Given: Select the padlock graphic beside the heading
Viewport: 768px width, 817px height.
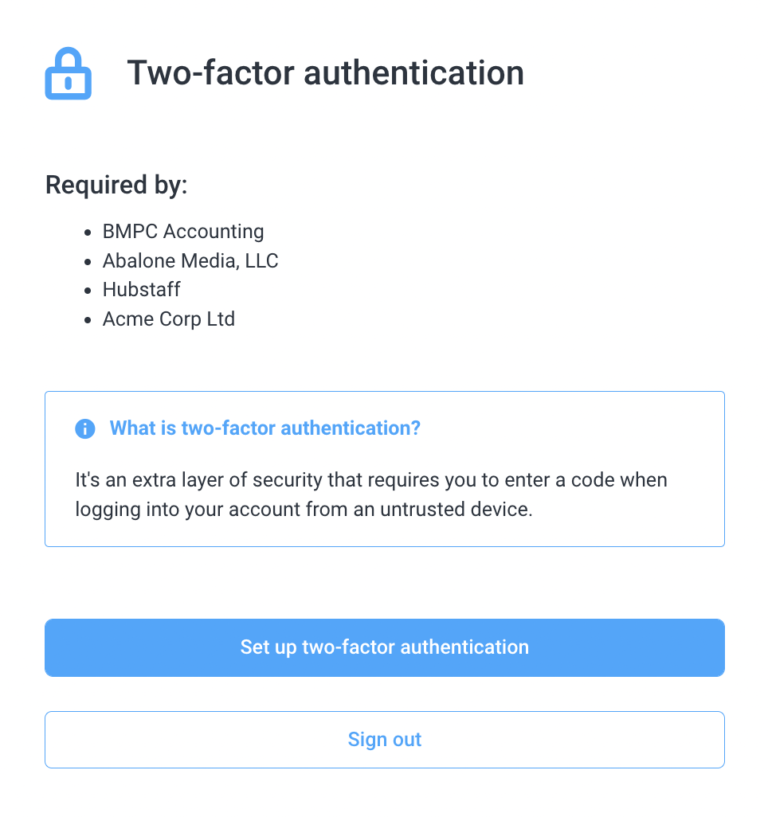Looking at the screenshot, I should point(67,72).
